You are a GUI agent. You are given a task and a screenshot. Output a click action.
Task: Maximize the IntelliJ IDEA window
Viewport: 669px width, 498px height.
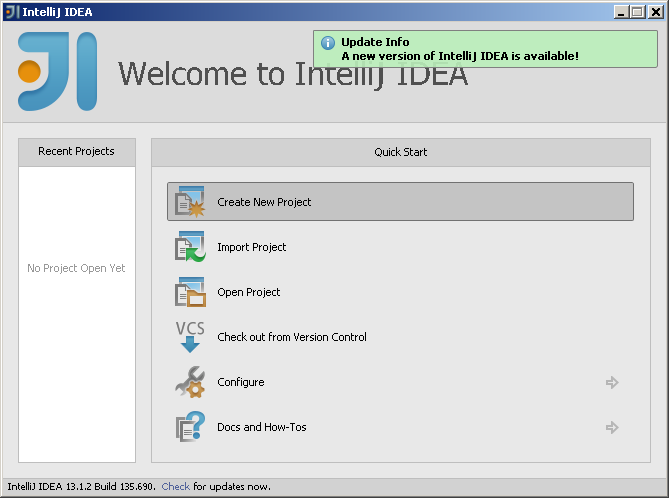[637, 12]
